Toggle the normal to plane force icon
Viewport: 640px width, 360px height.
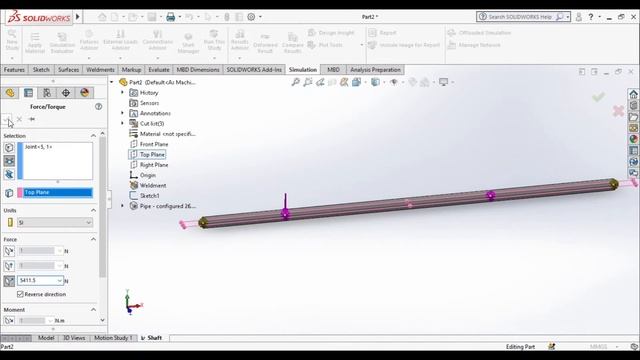coord(9,281)
